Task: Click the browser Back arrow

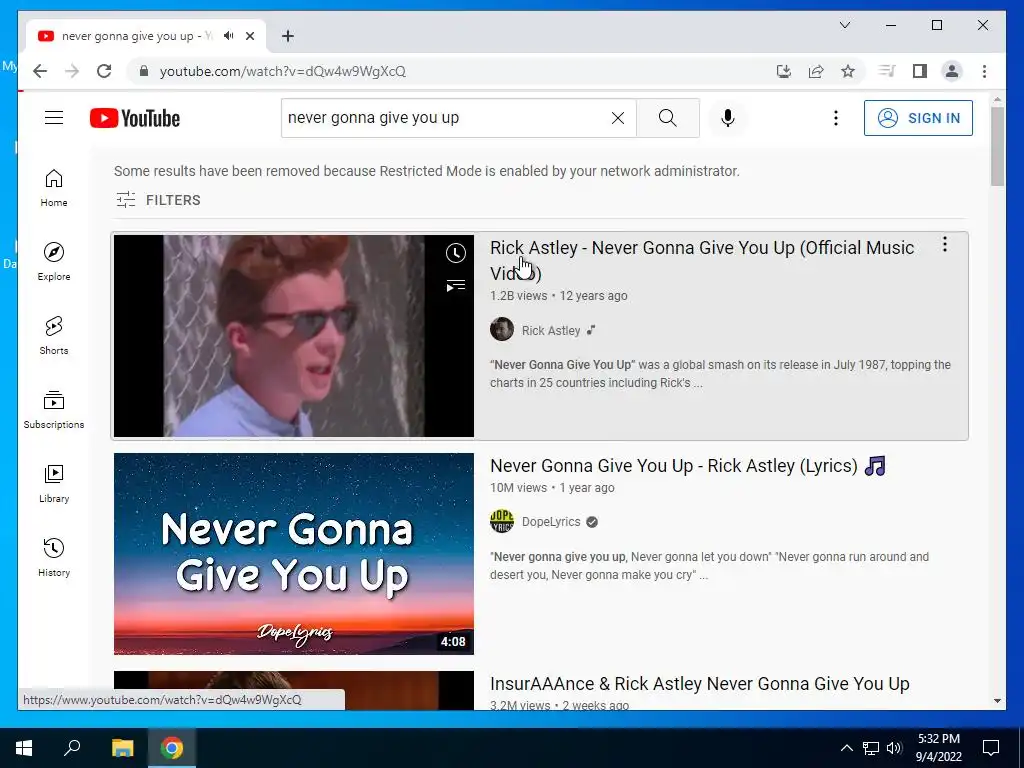Action: click(40, 71)
